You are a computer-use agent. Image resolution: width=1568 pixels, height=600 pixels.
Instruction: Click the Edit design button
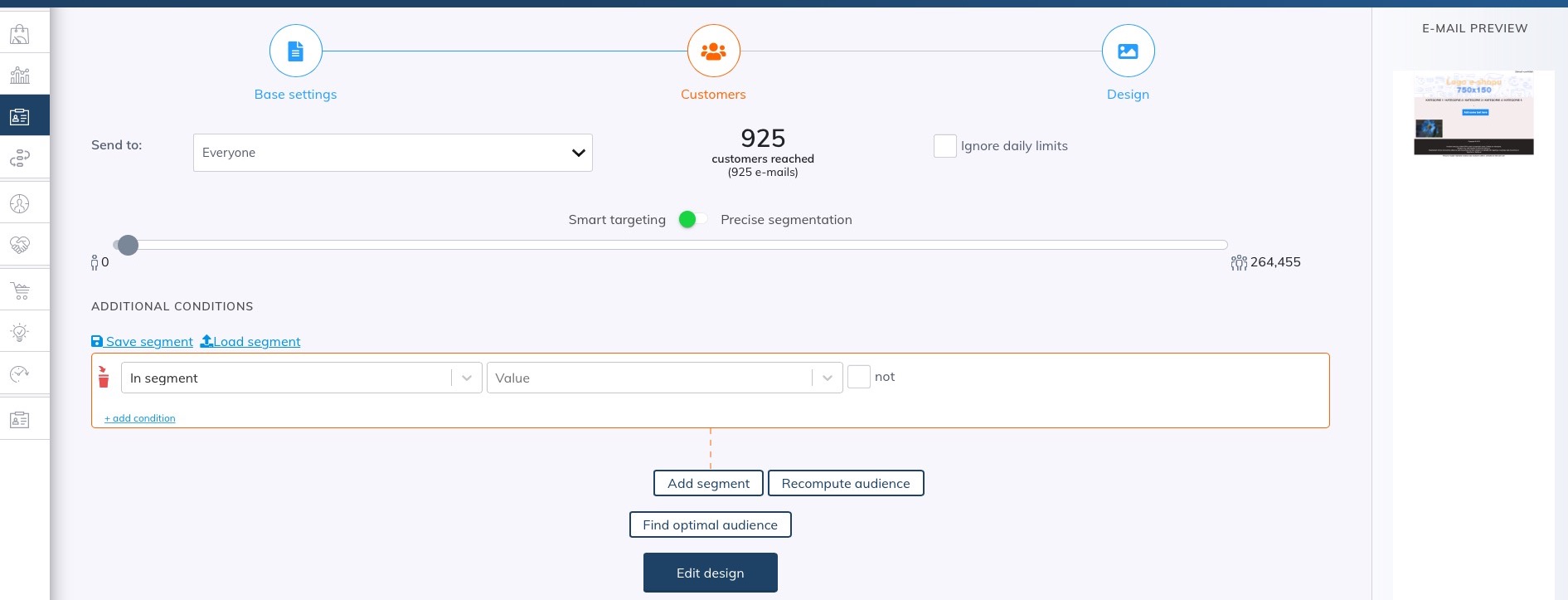pos(711,573)
